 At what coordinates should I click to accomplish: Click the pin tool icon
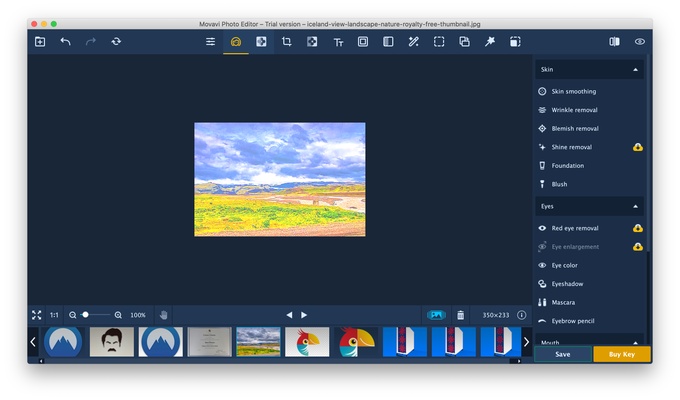[490, 42]
